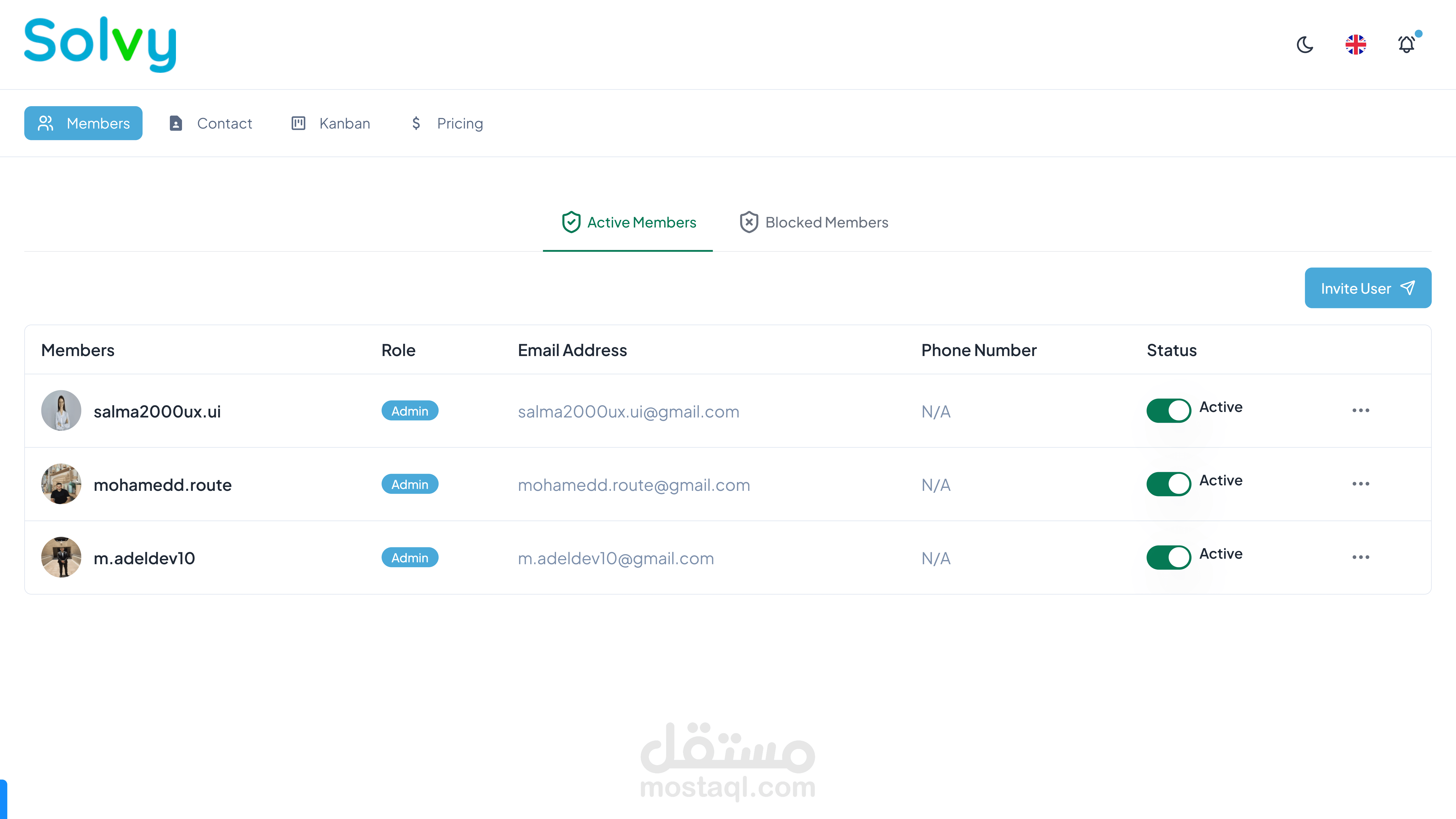Click the Kanban board icon
This screenshot has height=819, width=1456.
click(x=298, y=123)
